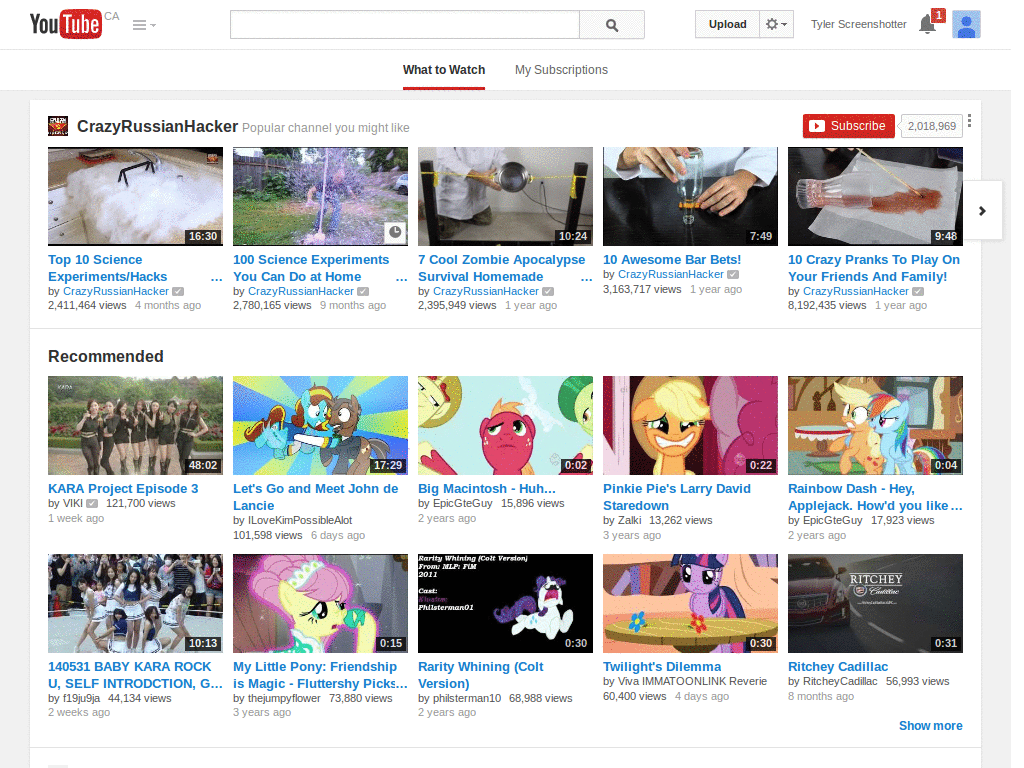Click CrazyRussianHacker author under 10 Awesome Bar Bets
The width and height of the screenshot is (1024, 768).
point(671,274)
